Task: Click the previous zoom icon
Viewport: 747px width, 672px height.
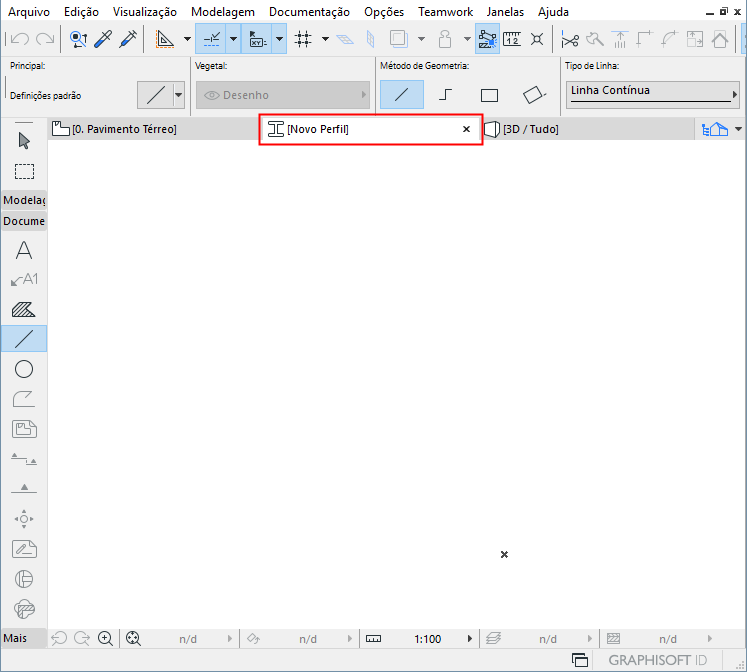Action: pos(59,638)
